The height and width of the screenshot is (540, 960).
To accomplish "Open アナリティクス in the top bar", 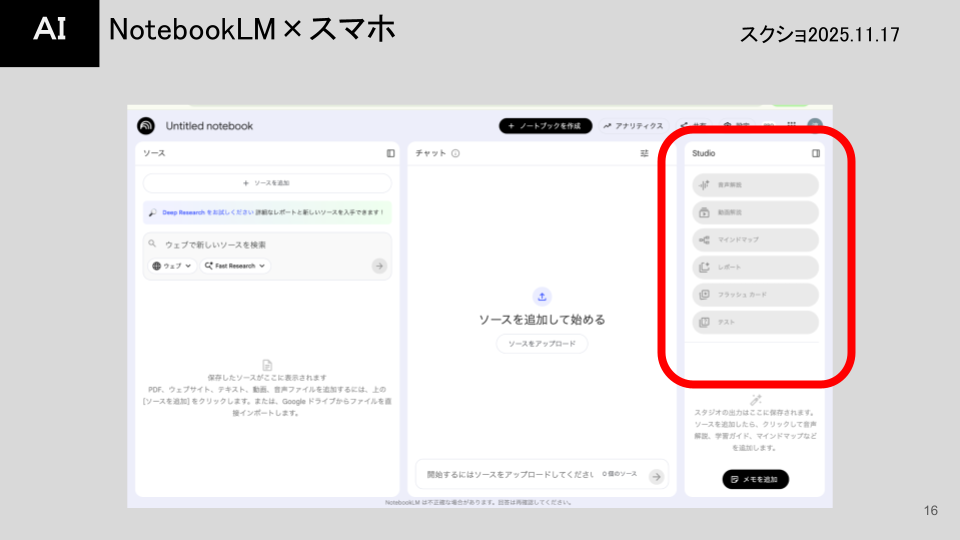I will (633, 126).
